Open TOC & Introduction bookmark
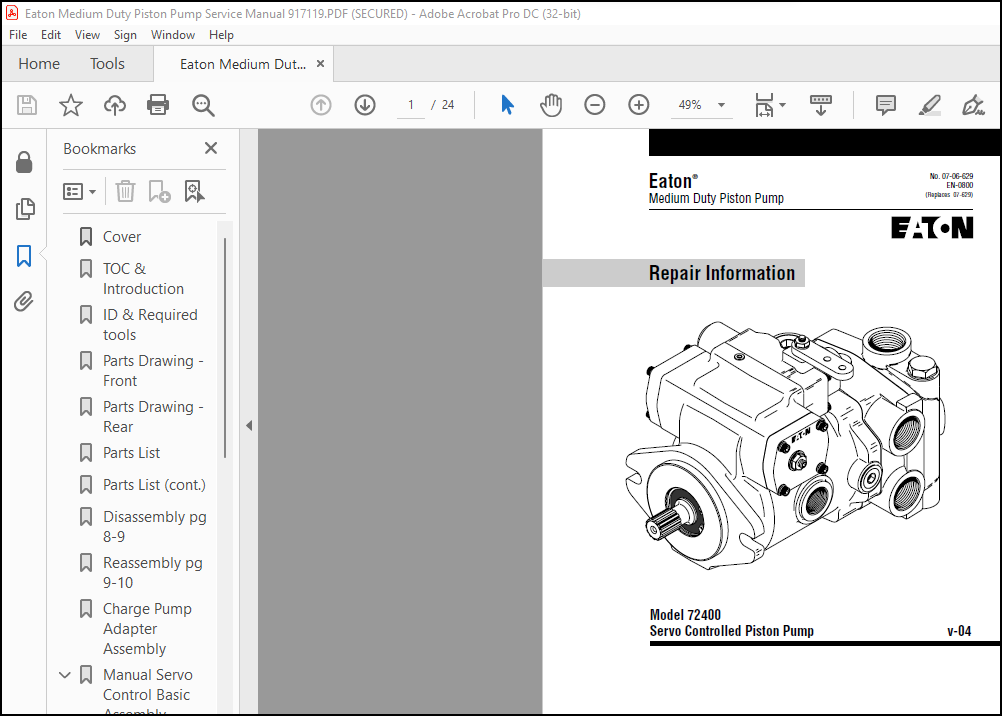1002x716 pixels. pos(143,279)
